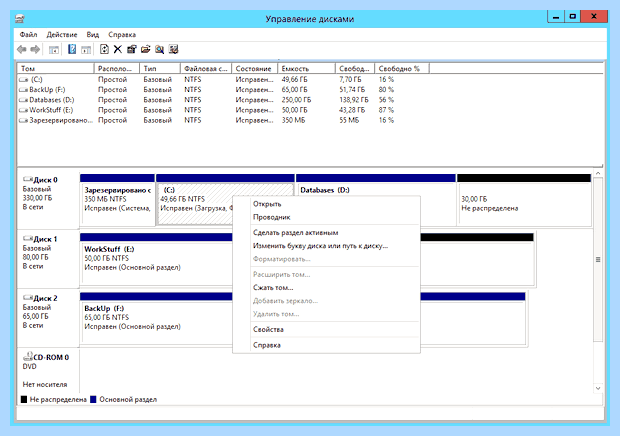Click the vertical scrollbar thumb of disk pane
Screen dimensions: 620x436
[x=598, y=260]
